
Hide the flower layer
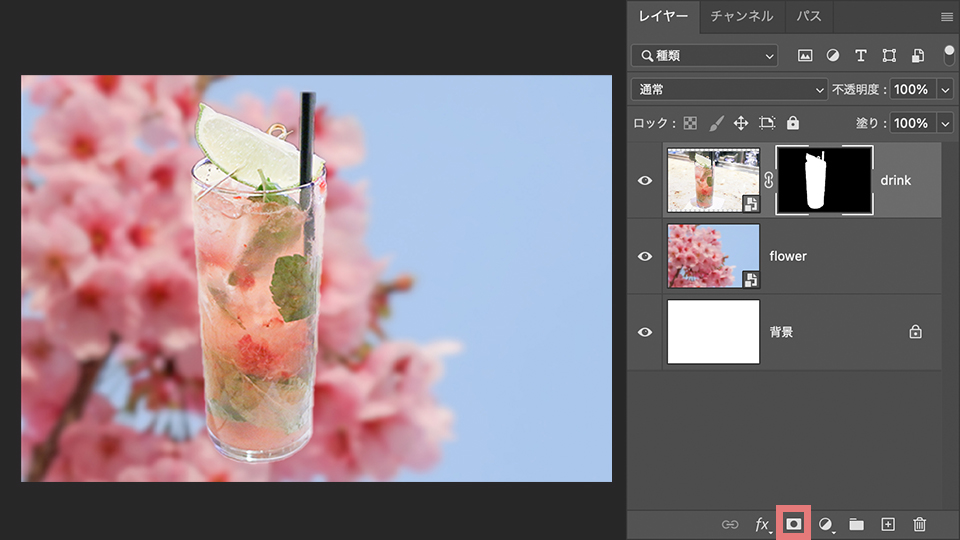pos(645,257)
